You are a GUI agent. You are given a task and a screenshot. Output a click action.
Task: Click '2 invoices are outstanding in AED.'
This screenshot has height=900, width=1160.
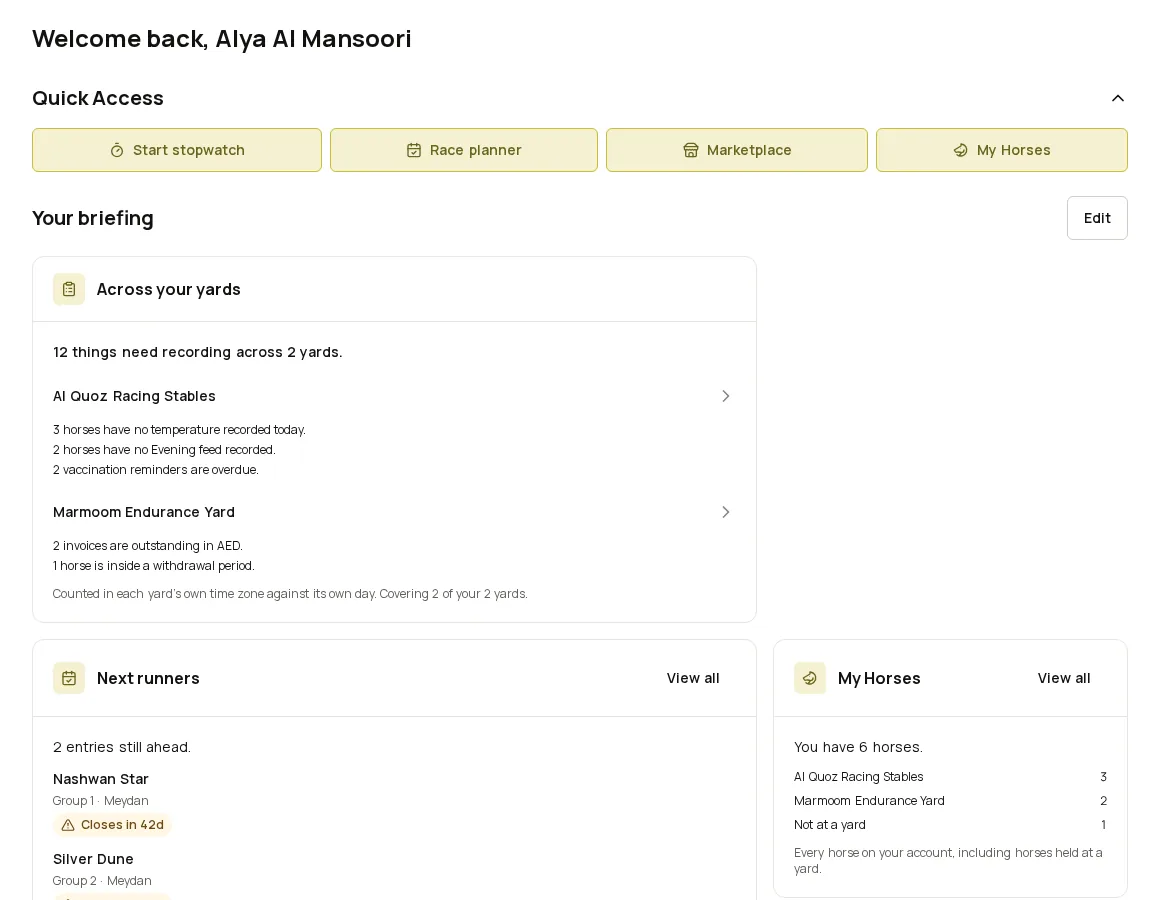point(148,546)
